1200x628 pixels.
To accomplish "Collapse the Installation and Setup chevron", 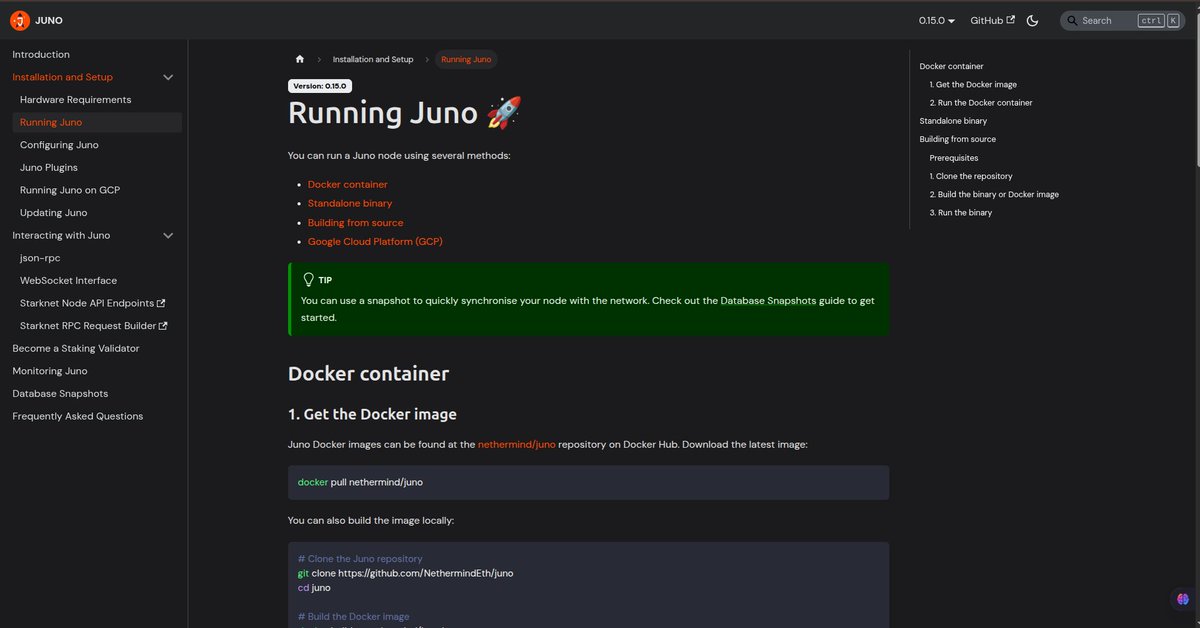I will tap(168, 77).
